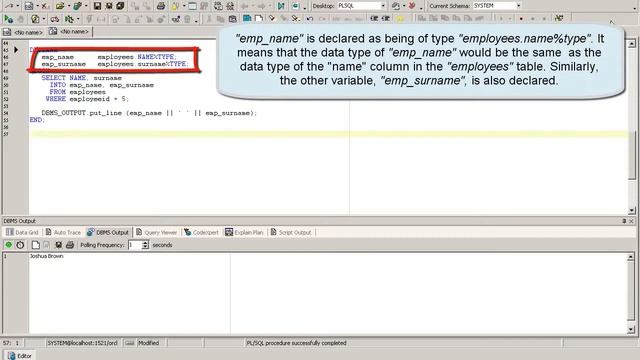This screenshot has height=360, width=640.
Task: Select the DBMS Output tab
Action: pyautogui.click(x=108, y=232)
